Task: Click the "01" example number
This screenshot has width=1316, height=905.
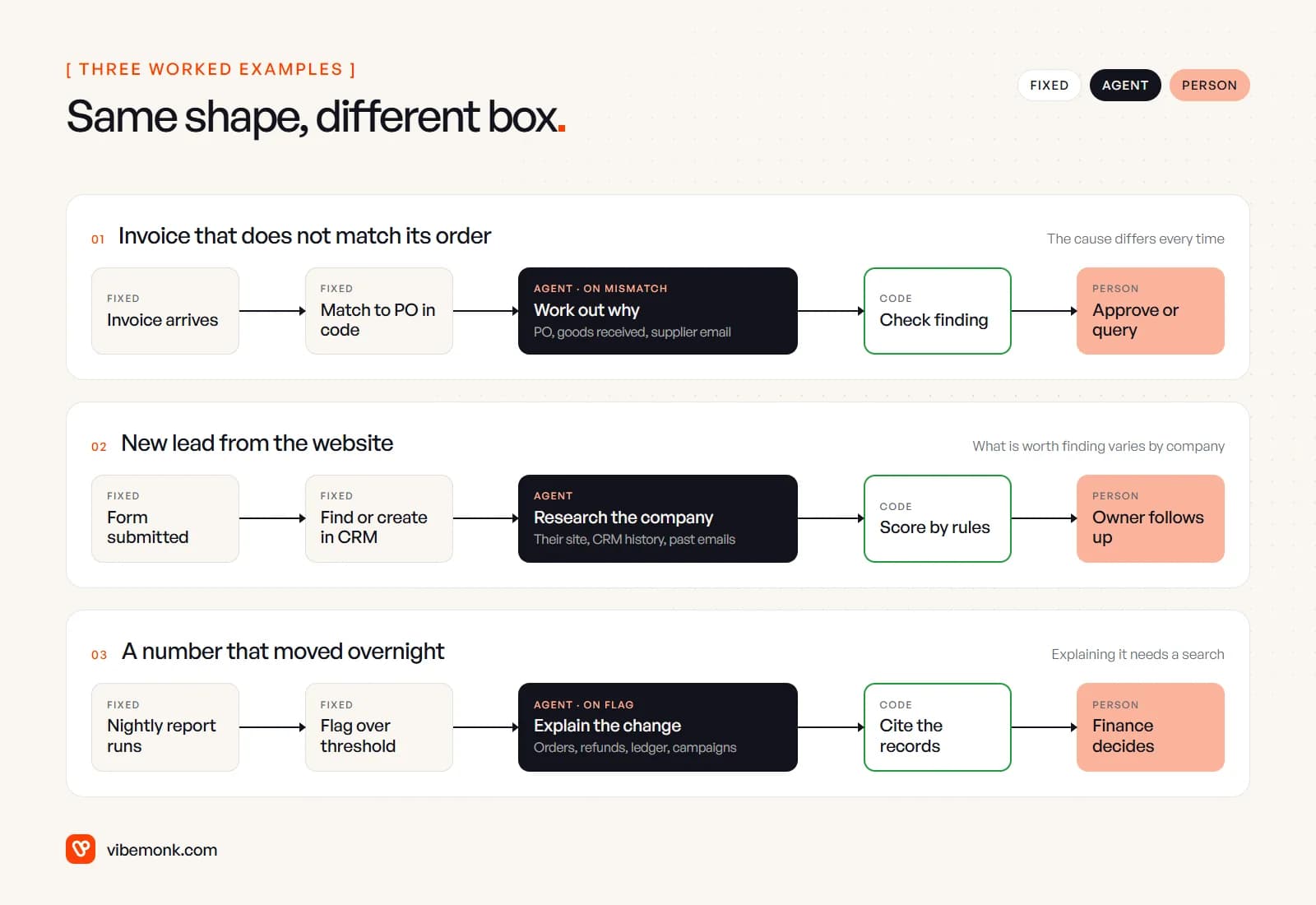Action: [98, 239]
